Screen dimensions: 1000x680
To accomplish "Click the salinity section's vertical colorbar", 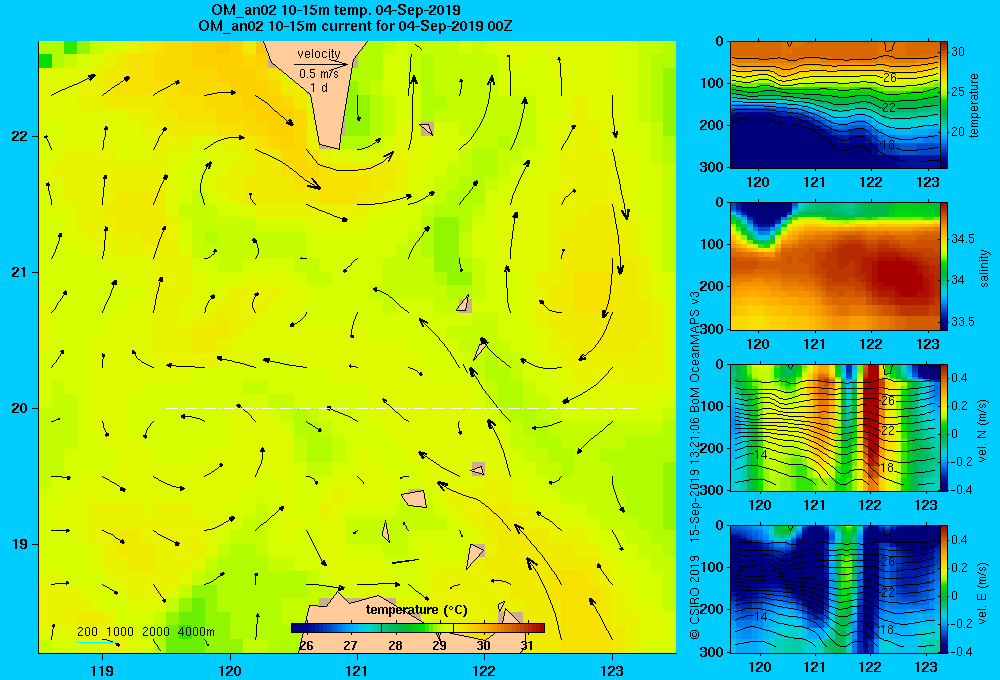I will (944, 266).
